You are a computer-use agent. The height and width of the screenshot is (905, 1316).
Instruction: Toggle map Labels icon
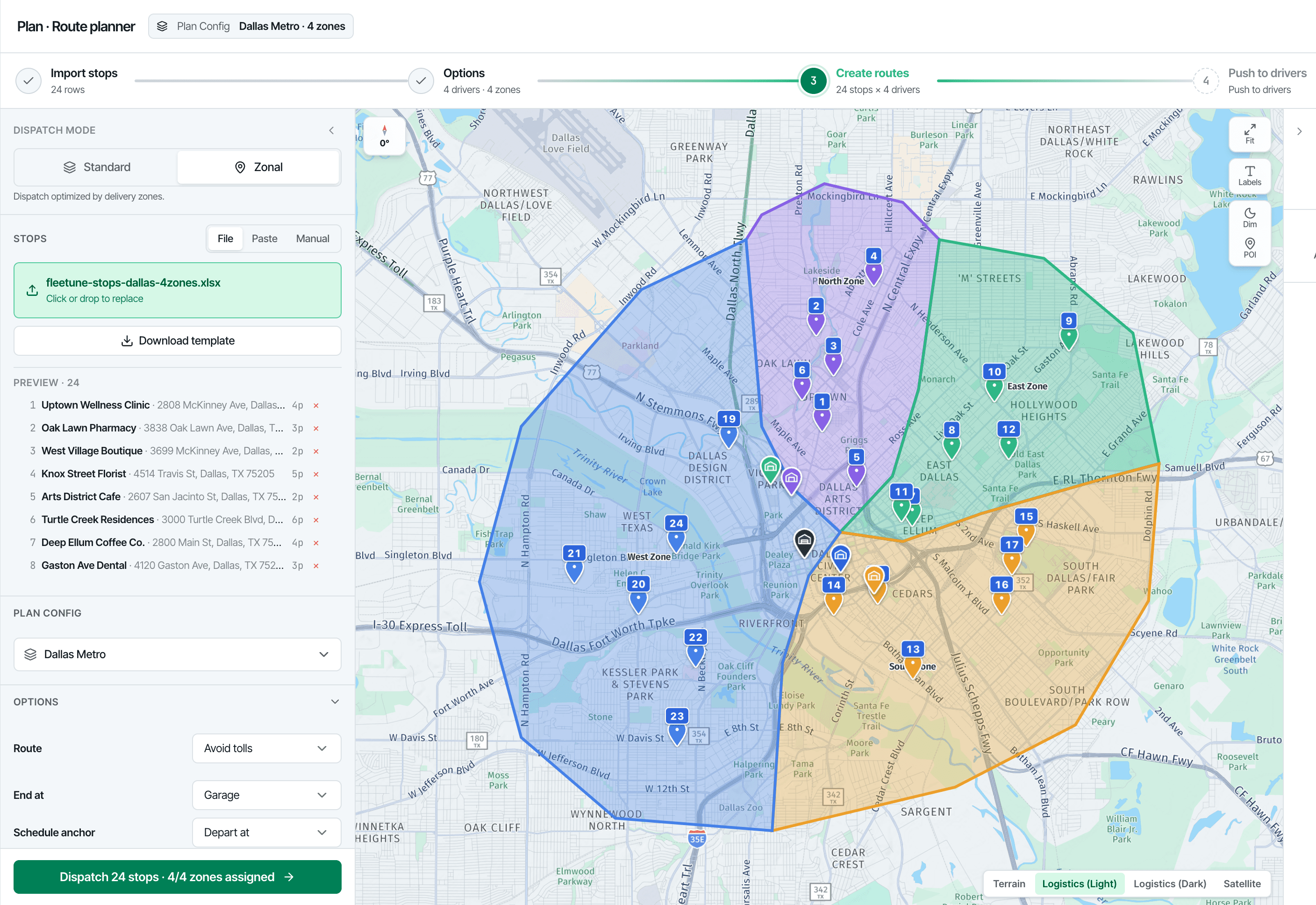(1249, 176)
